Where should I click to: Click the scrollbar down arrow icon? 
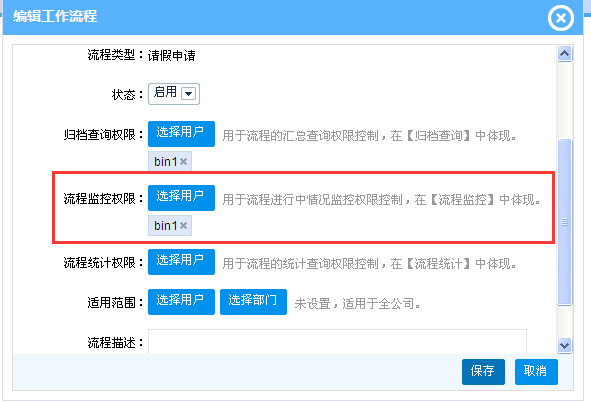click(x=564, y=345)
